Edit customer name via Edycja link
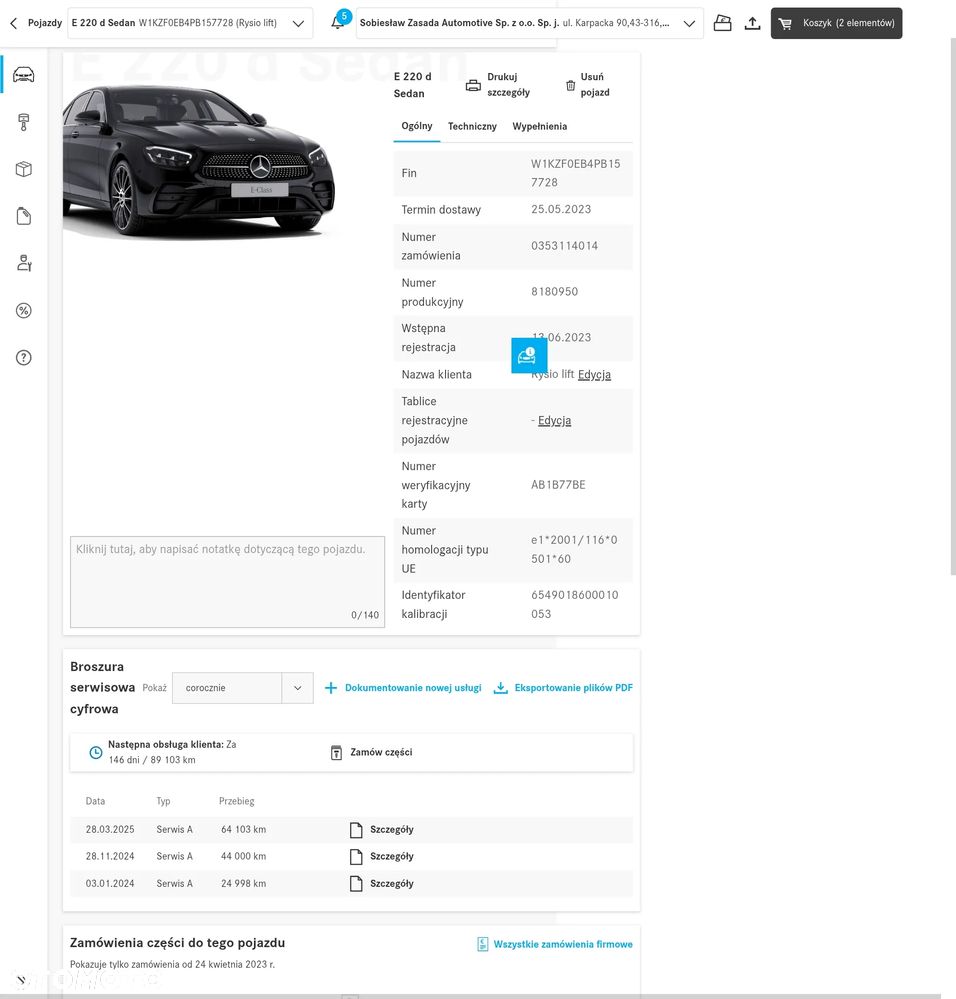The image size is (956, 999). (x=594, y=375)
